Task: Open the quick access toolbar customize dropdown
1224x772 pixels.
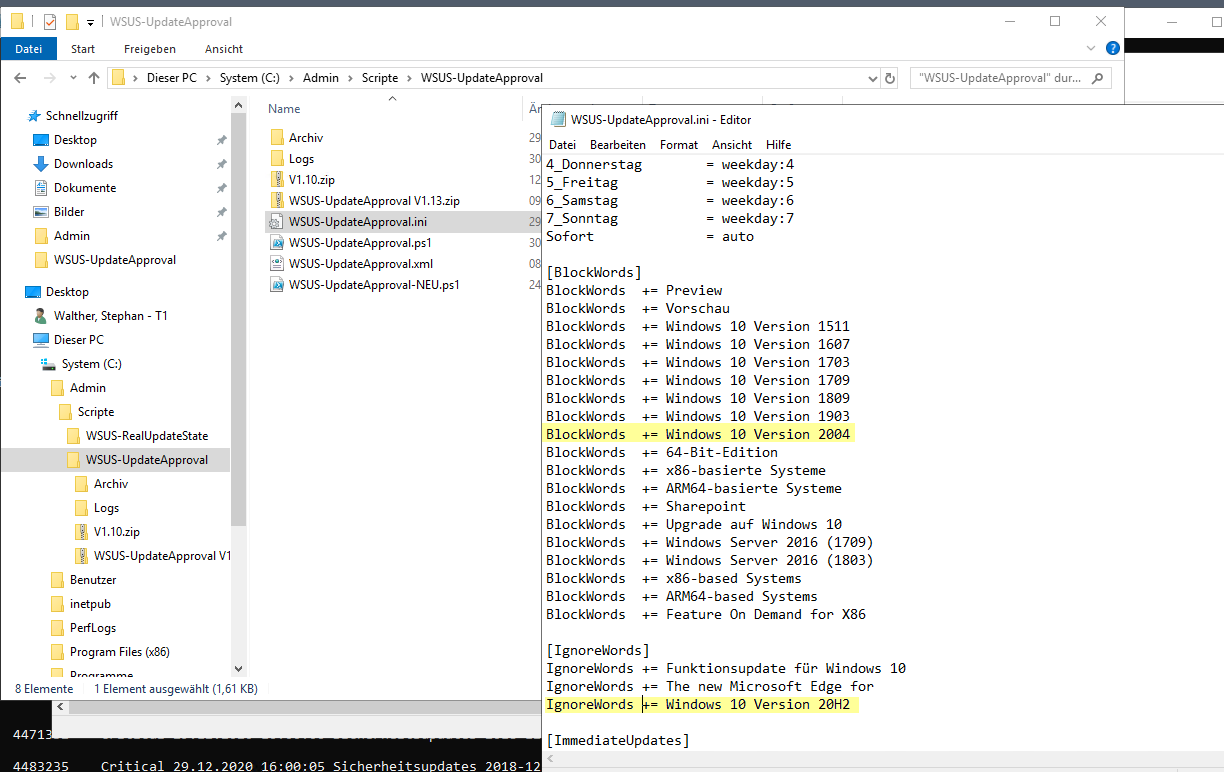Action: 90,22
